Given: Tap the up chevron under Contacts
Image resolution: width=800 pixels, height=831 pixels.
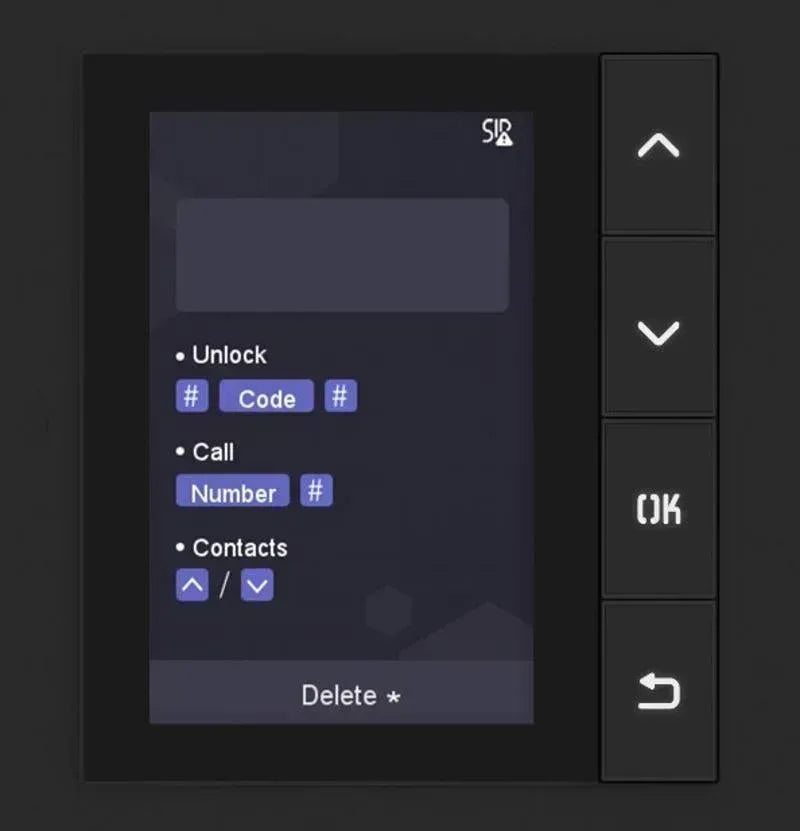Looking at the screenshot, I should click(x=192, y=585).
